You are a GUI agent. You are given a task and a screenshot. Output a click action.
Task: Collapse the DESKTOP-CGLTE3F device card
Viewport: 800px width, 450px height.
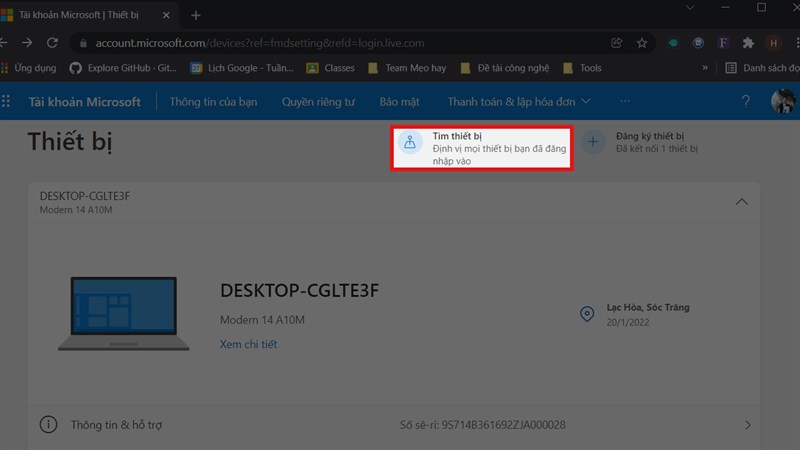tap(742, 202)
